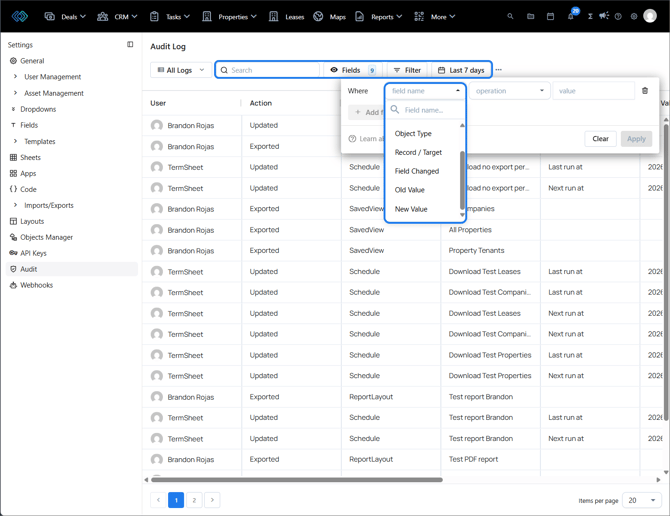This screenshot has height=516, width=670.
Task: Click the field list dropdown scrollbar
Action: [x=462, y=180]
